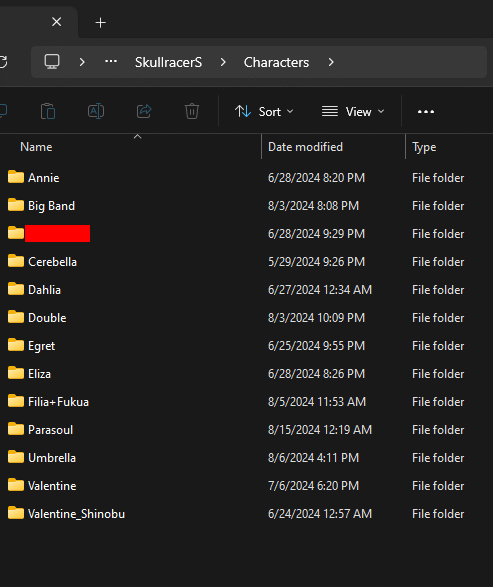Sort by Date modified column header
Screen dimensions: 493x587
305,147
